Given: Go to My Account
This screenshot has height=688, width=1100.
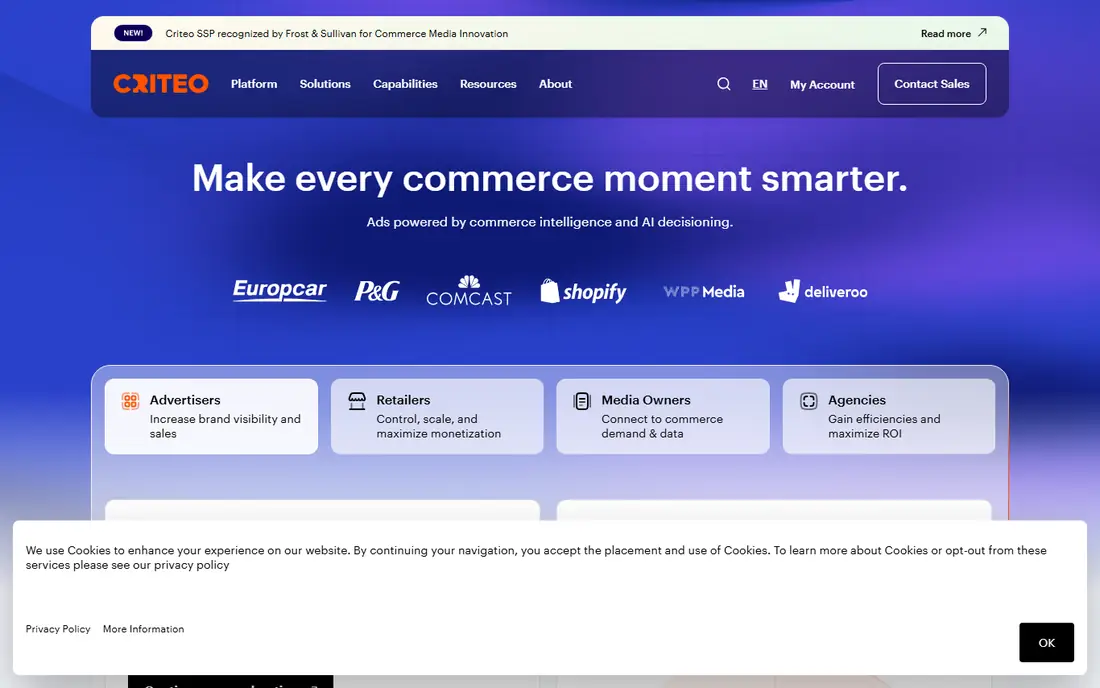Looking at the screenshot, I should 822,85.
